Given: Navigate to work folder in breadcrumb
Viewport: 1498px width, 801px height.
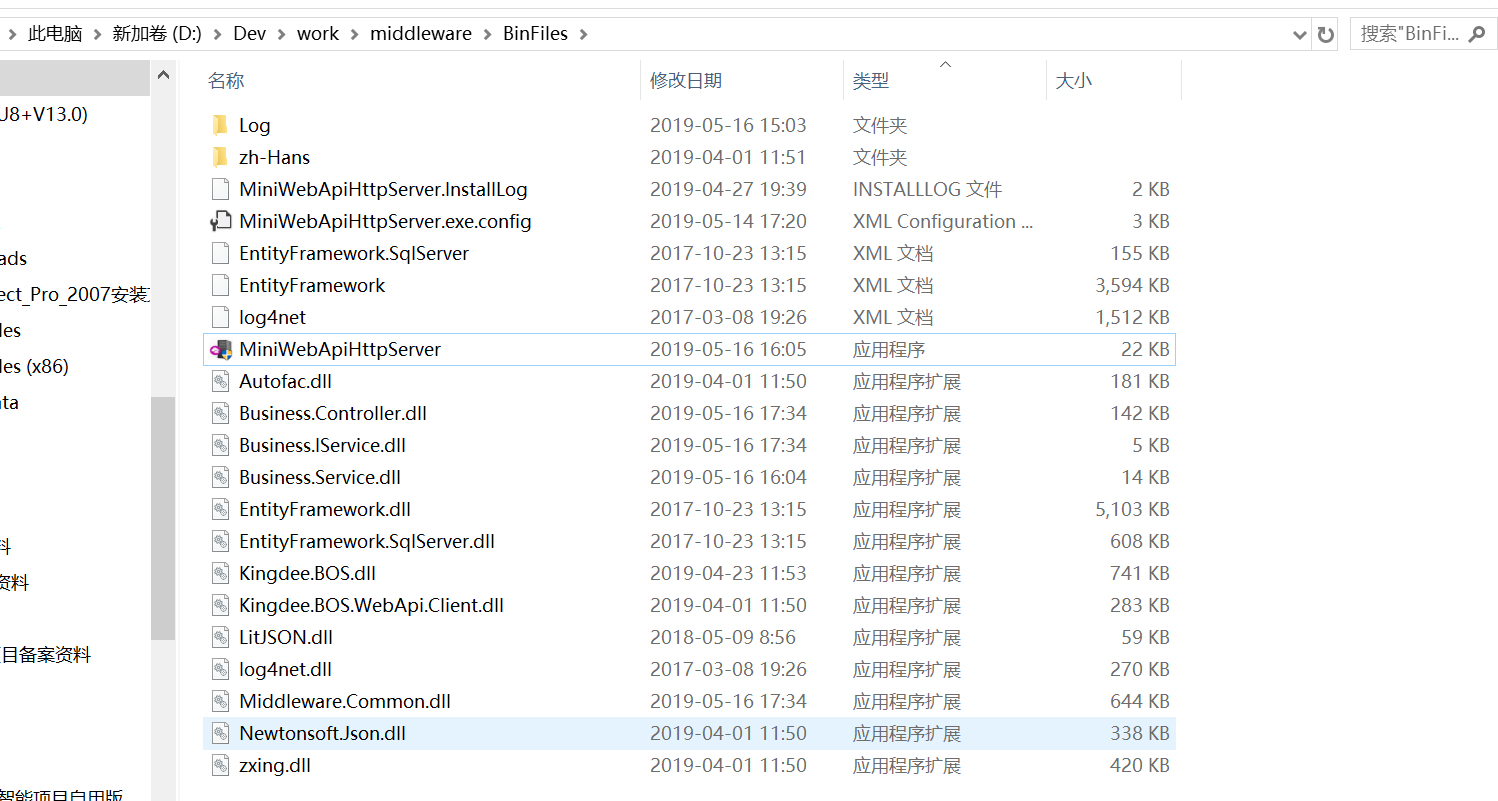Looking at the screenshot, I should coord(318,33).
